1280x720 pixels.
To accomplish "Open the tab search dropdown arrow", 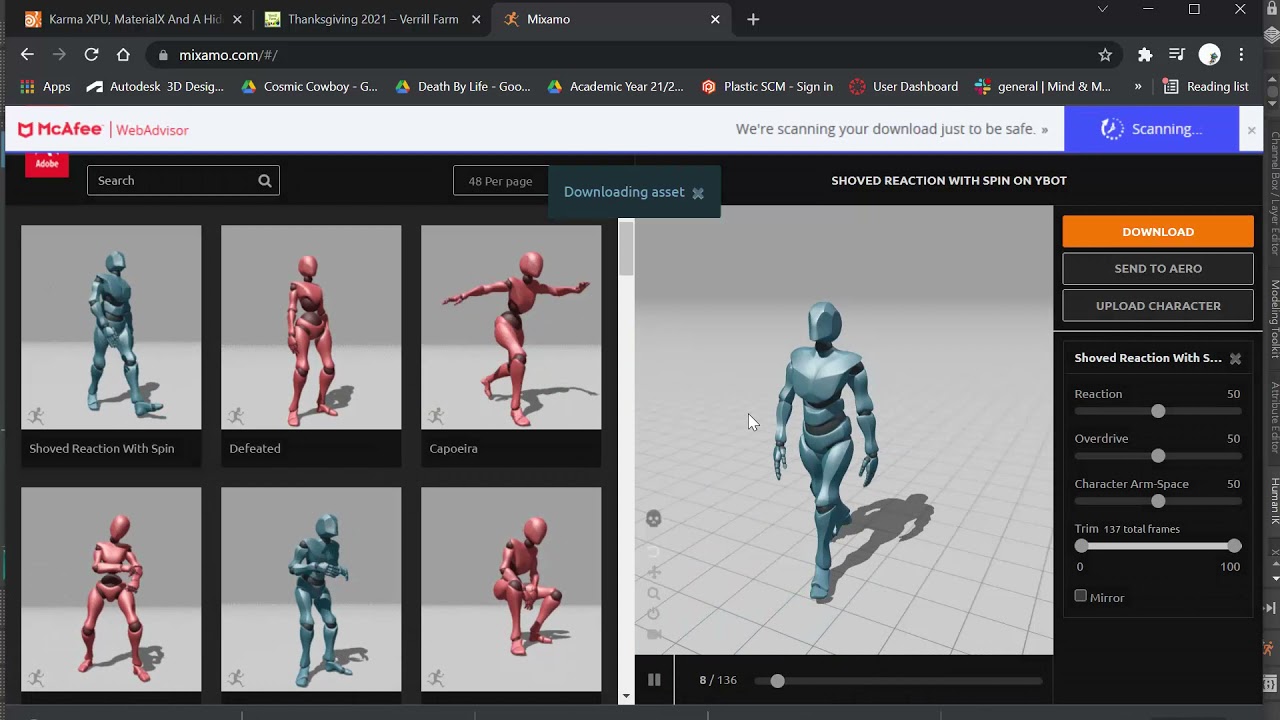I will [x=1103, y=10].
